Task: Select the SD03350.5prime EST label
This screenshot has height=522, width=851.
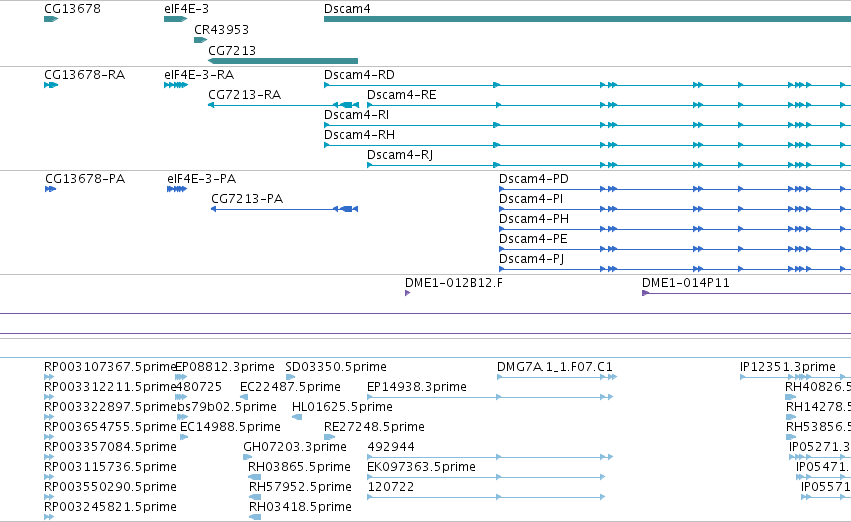Action: [x=336, y=367]
